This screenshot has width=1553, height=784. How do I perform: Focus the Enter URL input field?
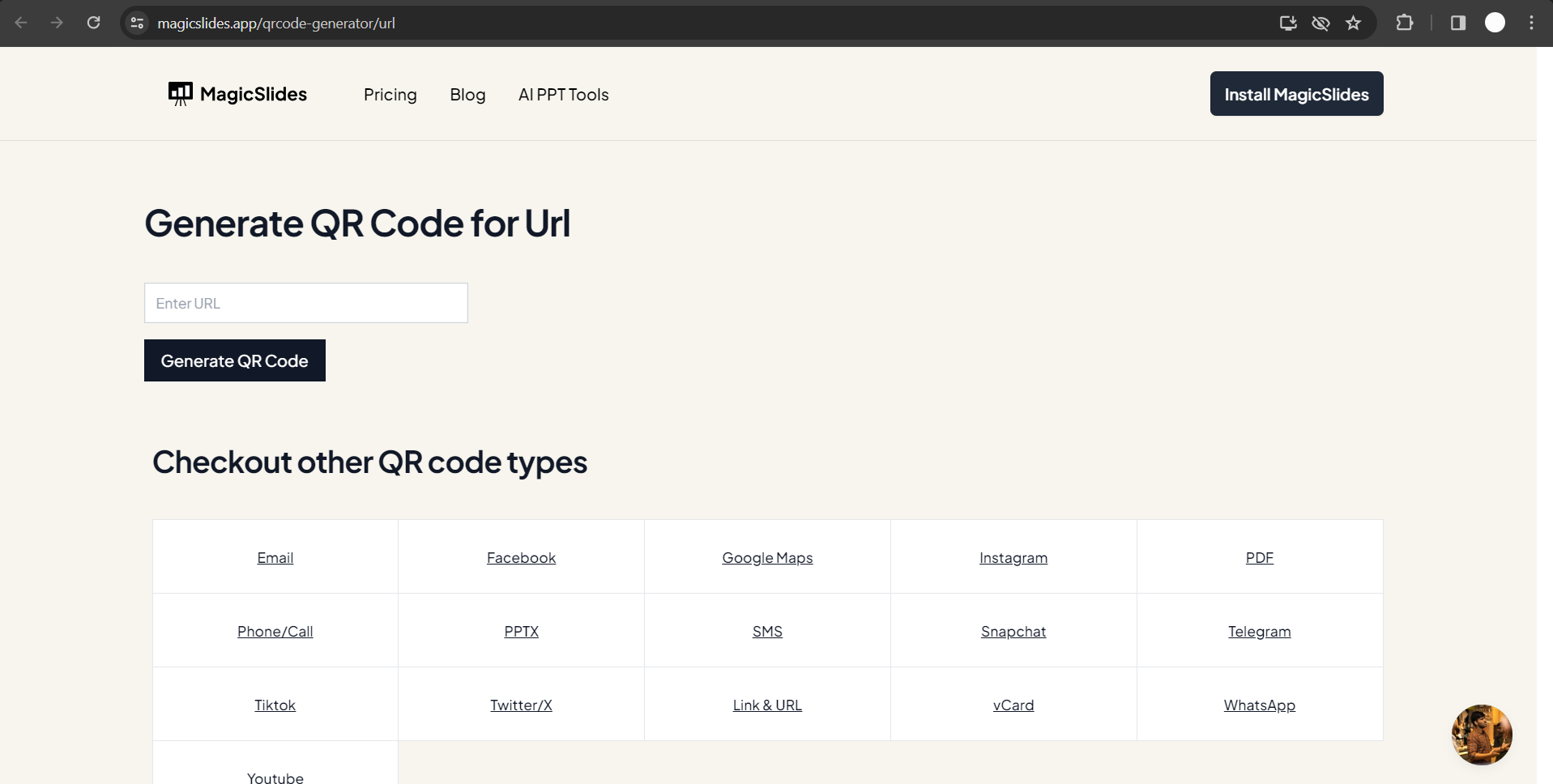pyautogui.click(x=306, y=303)
